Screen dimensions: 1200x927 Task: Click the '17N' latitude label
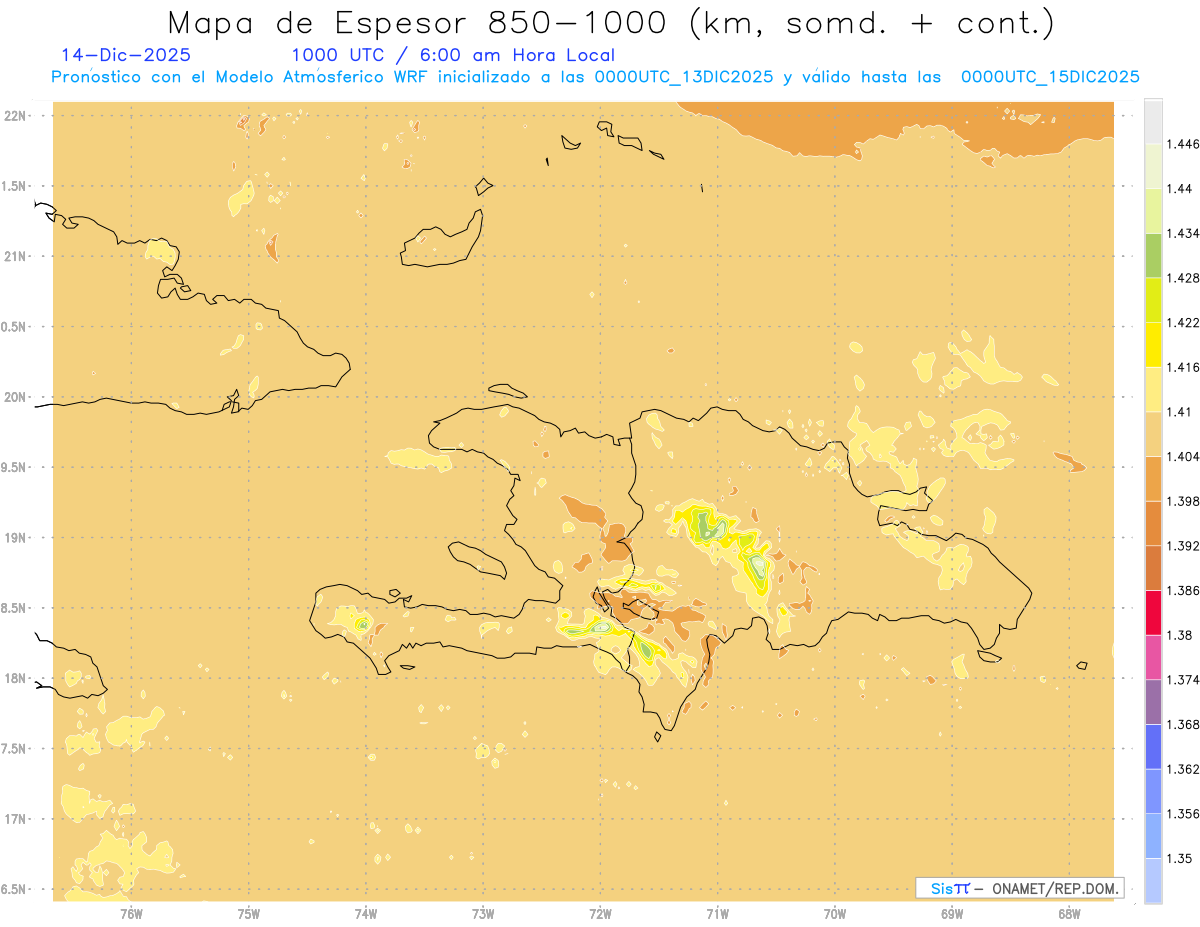click(x=16, y=819)
